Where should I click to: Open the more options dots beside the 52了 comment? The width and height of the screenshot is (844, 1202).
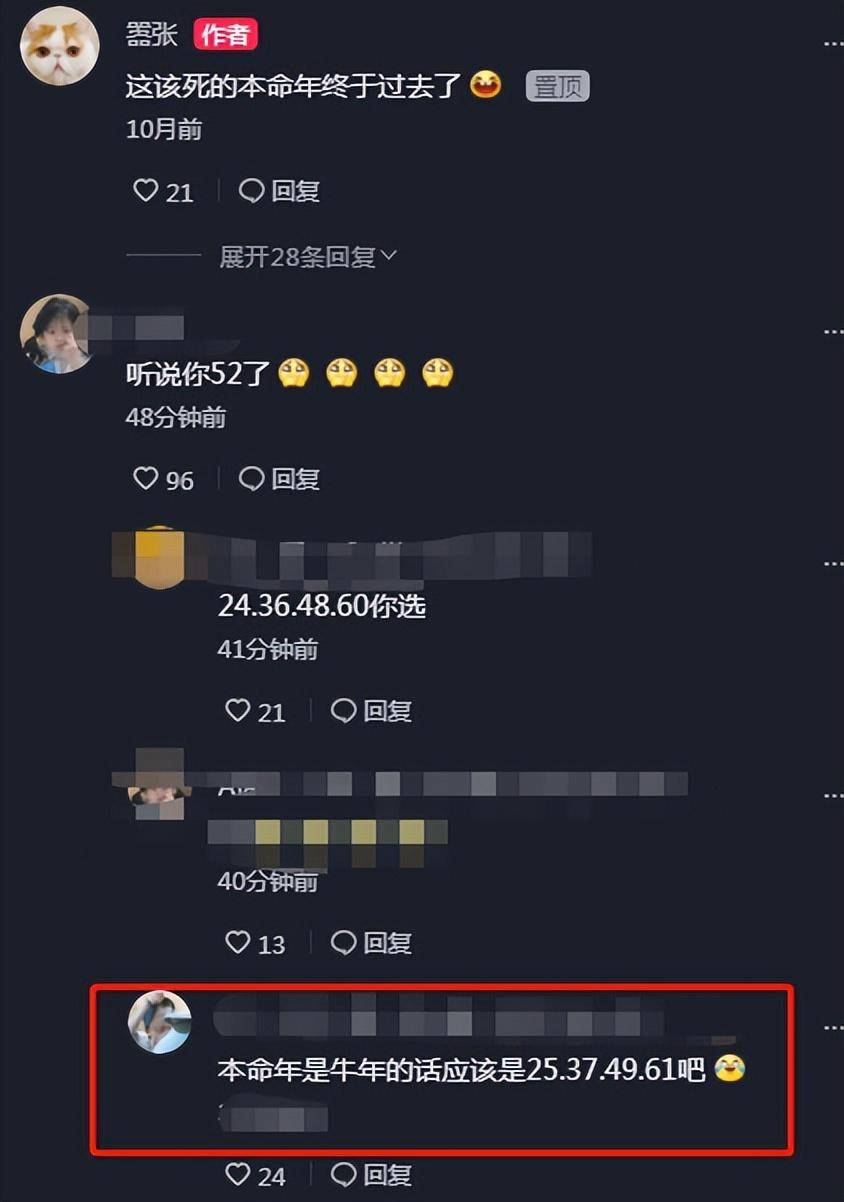click(833, 332)
